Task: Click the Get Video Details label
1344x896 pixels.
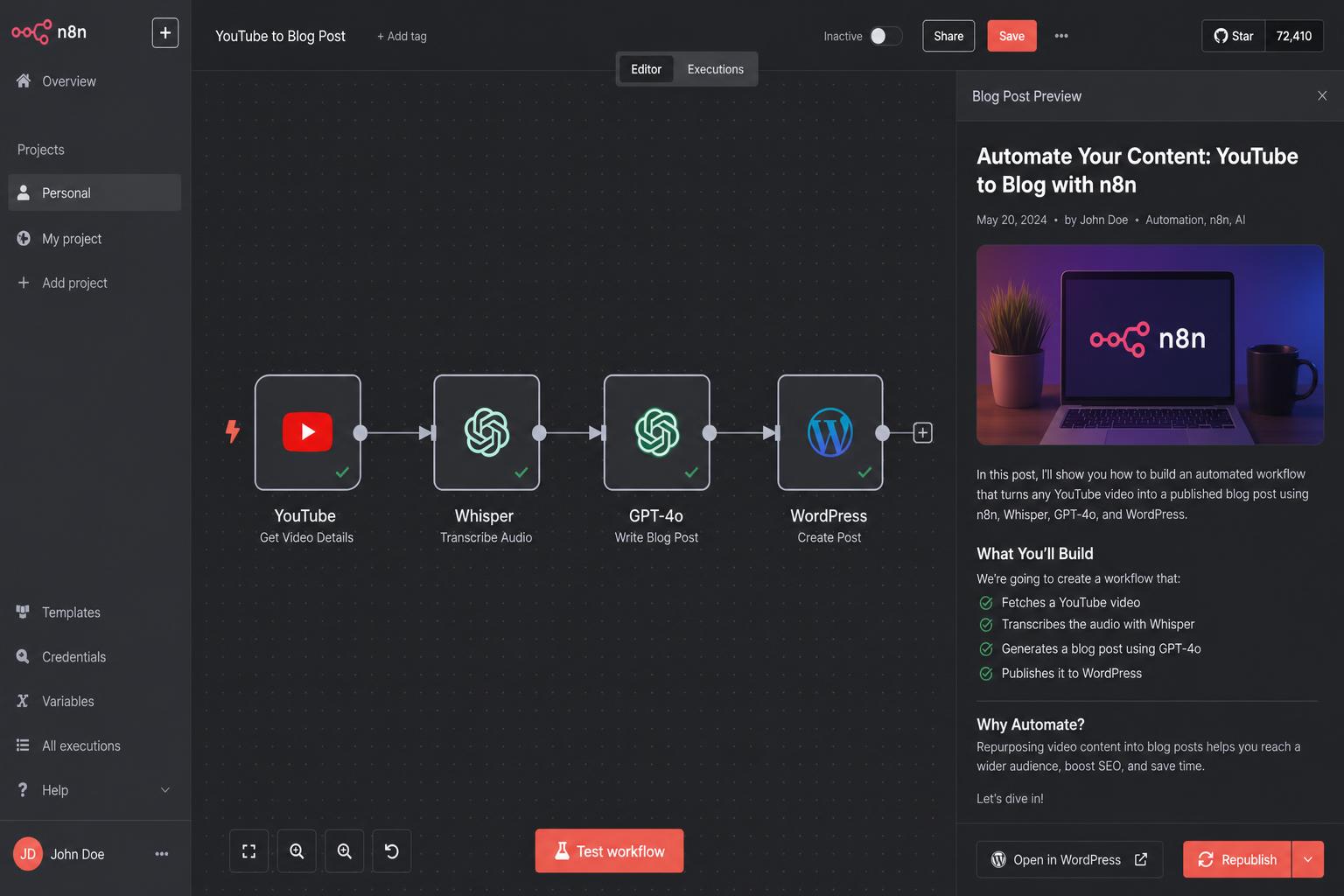Action: click(306, 537)
